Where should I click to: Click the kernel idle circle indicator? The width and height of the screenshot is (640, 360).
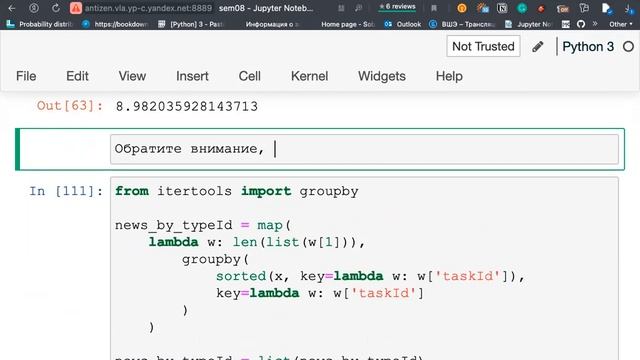(629, 47)
